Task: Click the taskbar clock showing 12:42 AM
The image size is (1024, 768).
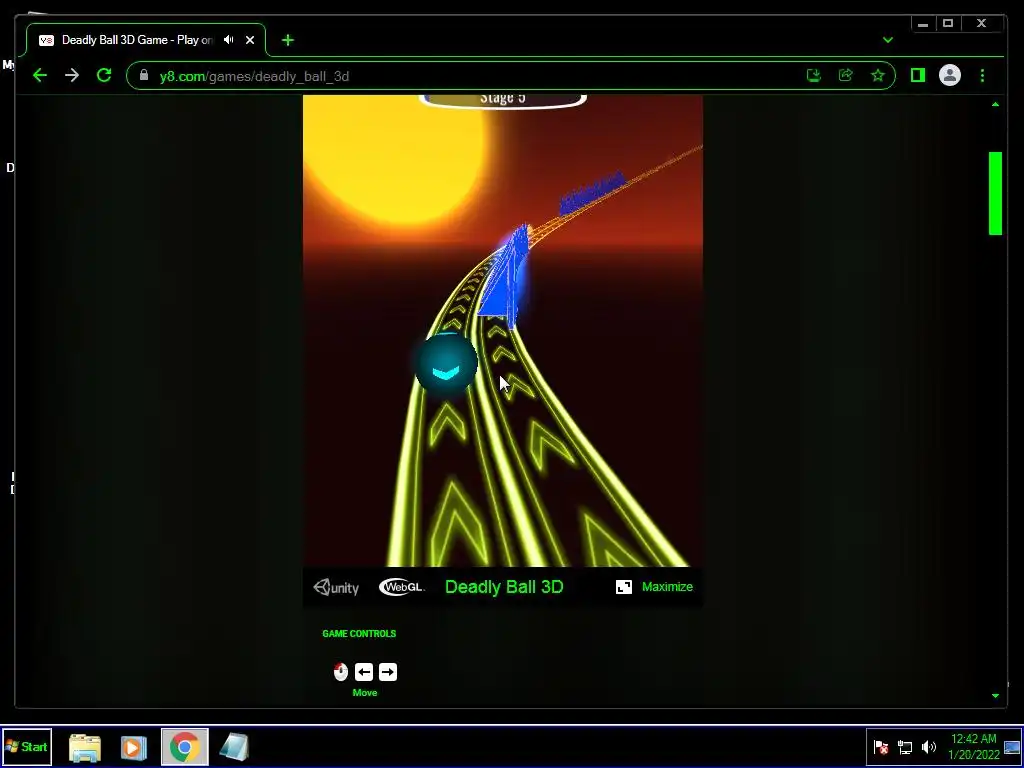Action: pos(974,746)
